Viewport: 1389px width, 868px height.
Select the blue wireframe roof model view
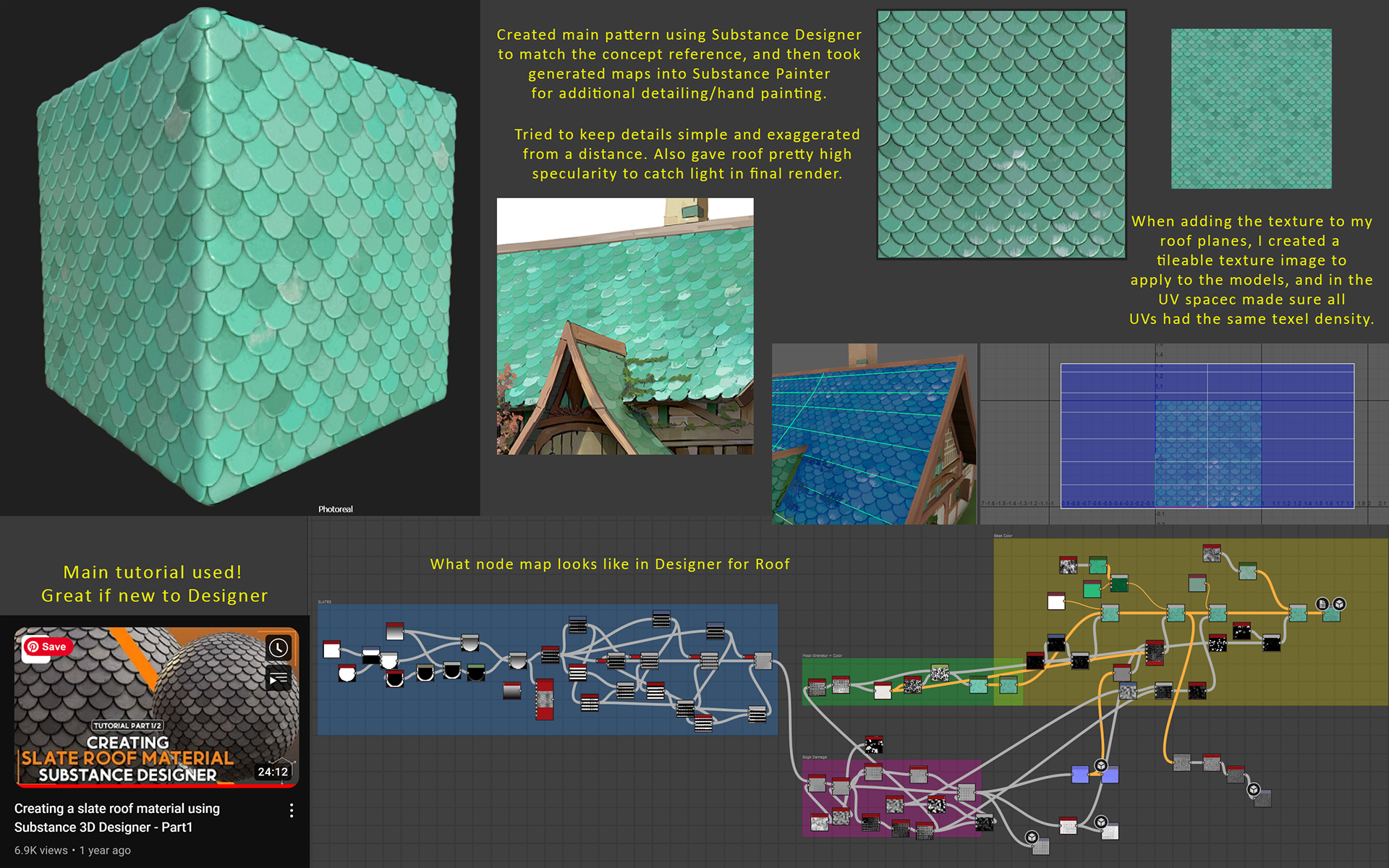pyautogui.click(x=874, y=434)
